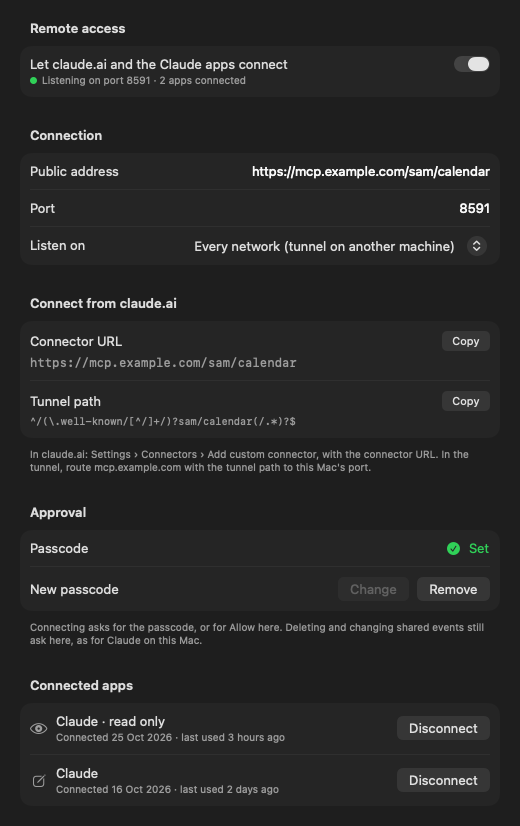The image size is (520, 826).
Task: Select Every network tunnel option text
Action: click(324, 247)
